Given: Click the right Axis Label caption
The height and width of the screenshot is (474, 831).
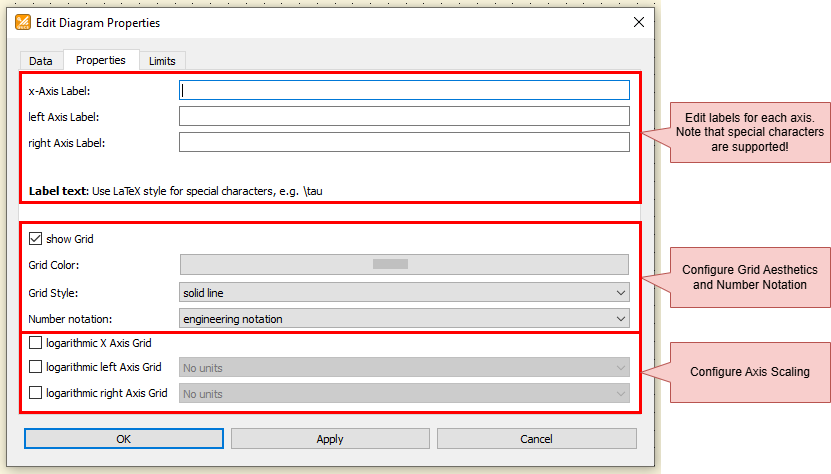Looking at the screenshot, I should 67,143.
